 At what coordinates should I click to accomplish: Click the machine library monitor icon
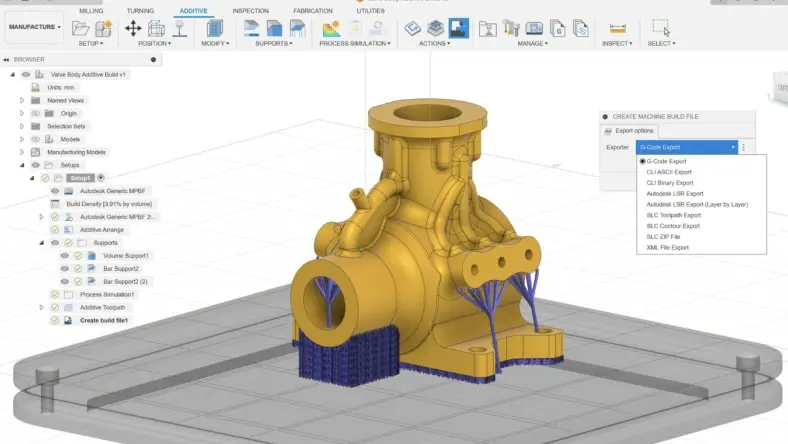[x=534, y=29]
